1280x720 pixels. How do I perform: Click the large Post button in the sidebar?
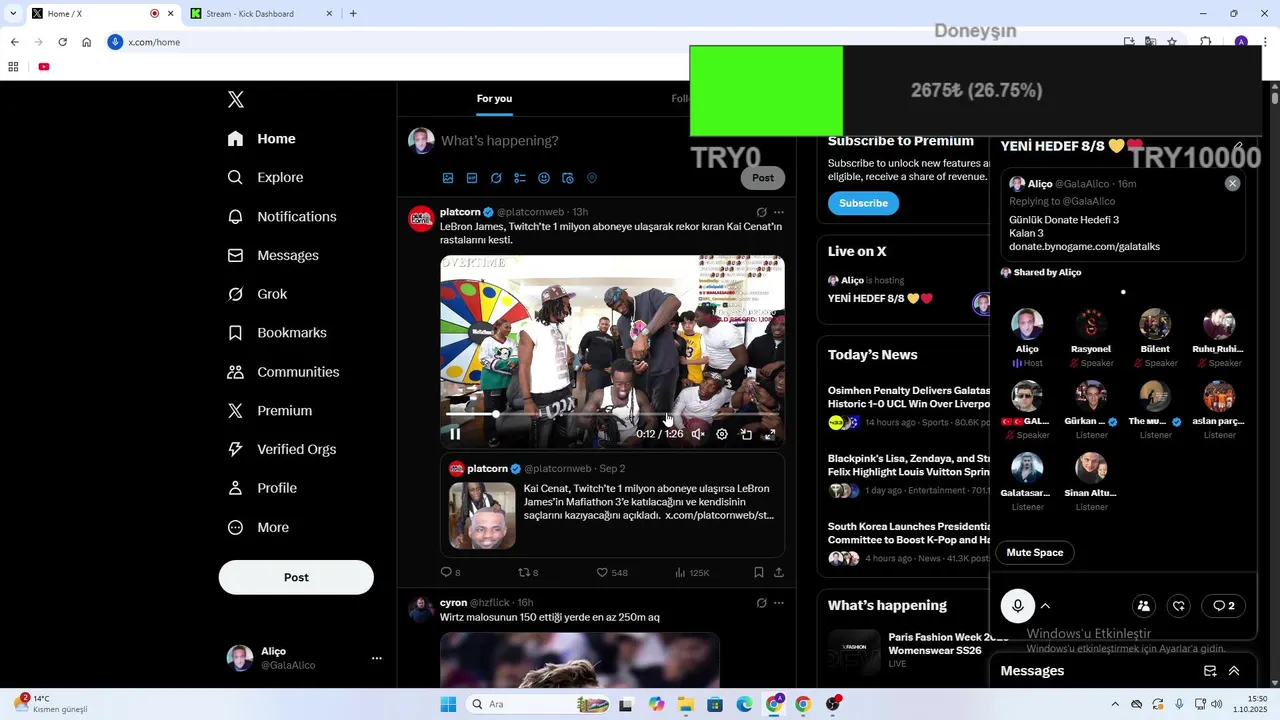[x=296, y=577]
